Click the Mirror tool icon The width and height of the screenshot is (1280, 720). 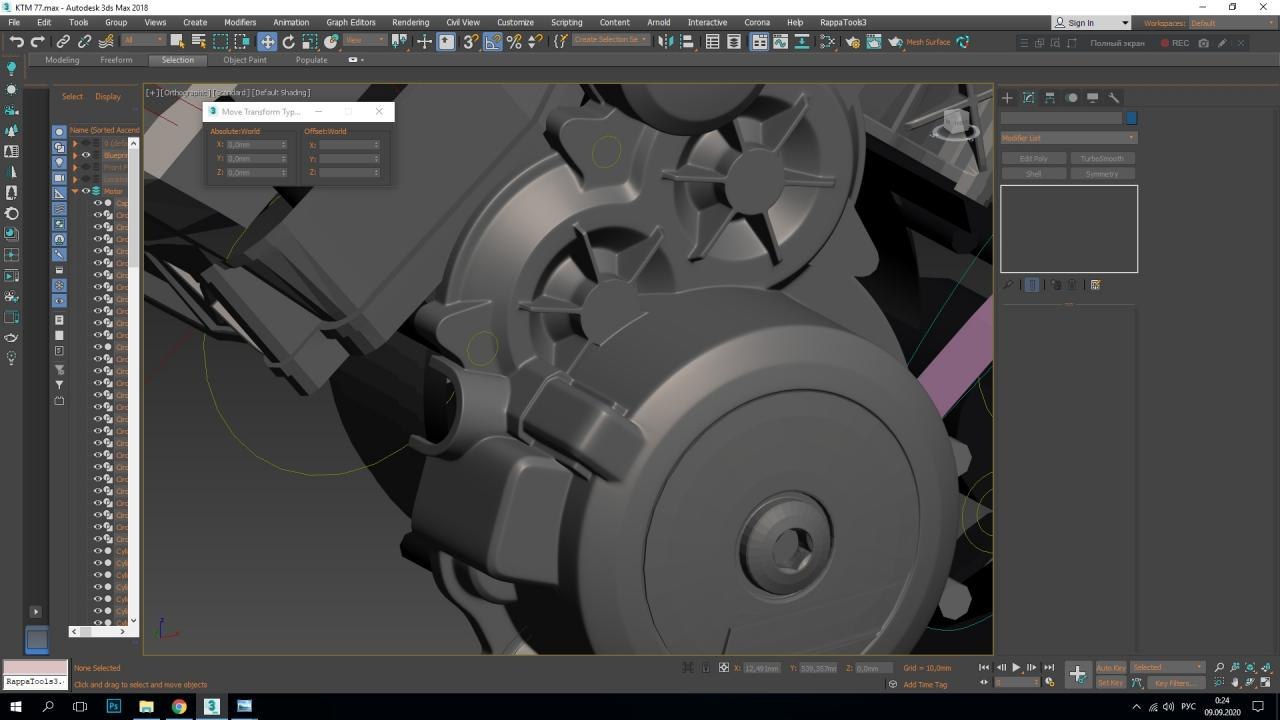point(666,42)
